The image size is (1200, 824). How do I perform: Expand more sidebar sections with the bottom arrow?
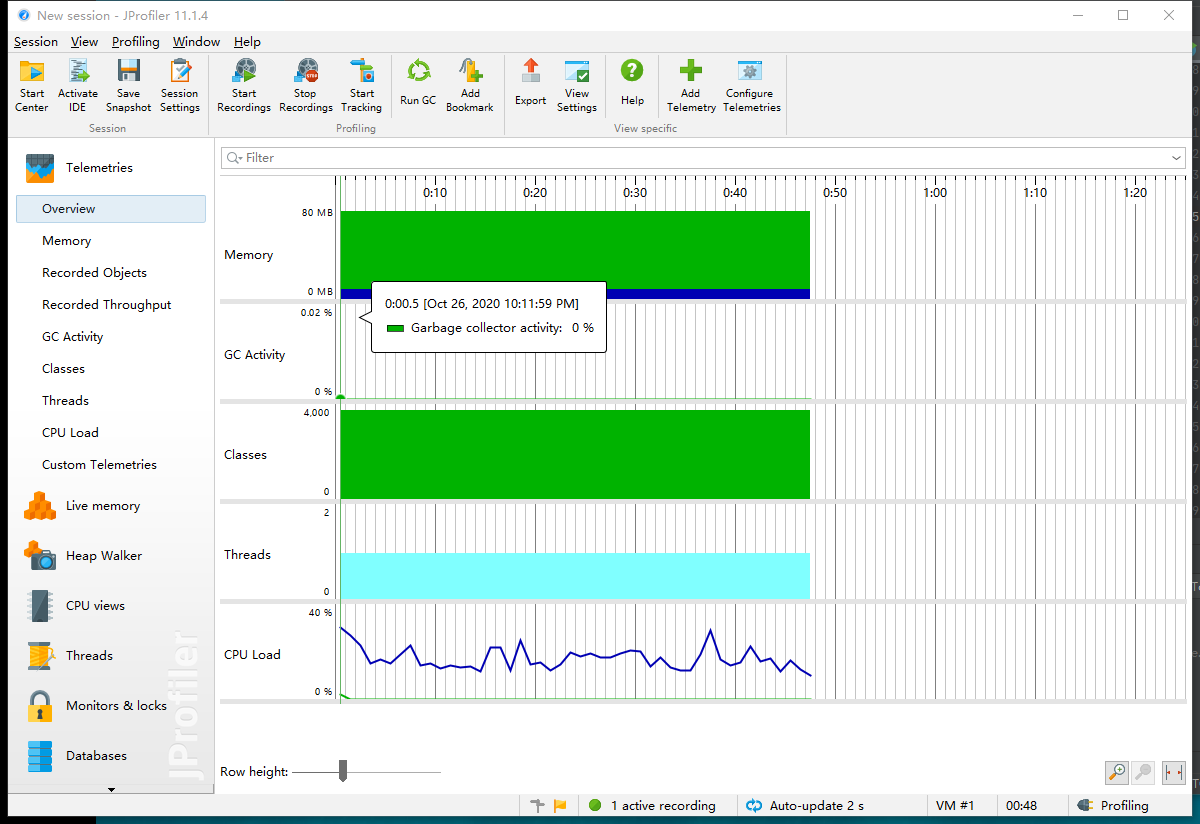click(111, 789)
